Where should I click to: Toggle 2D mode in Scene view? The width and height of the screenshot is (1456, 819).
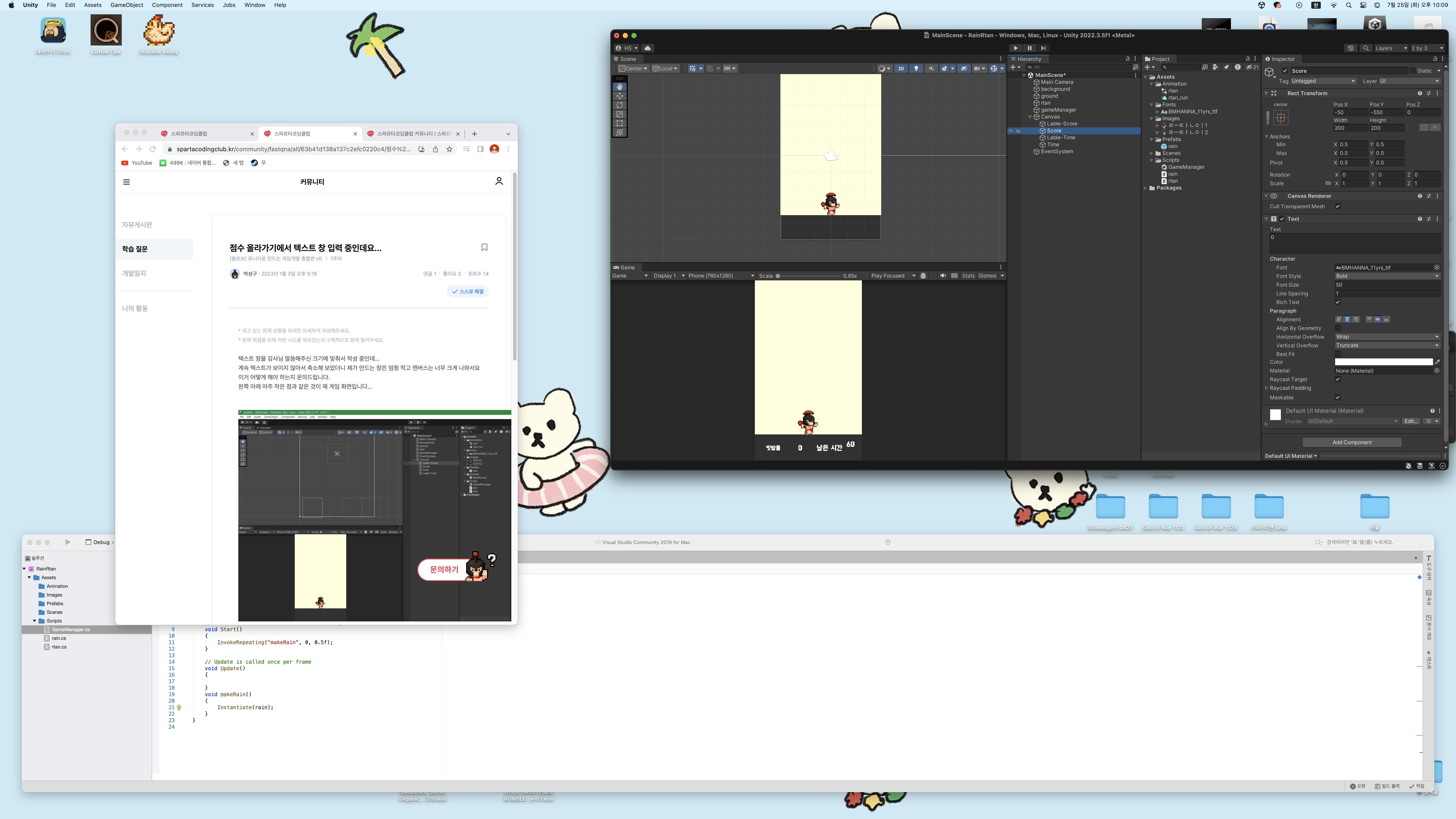tap(901, 68)
